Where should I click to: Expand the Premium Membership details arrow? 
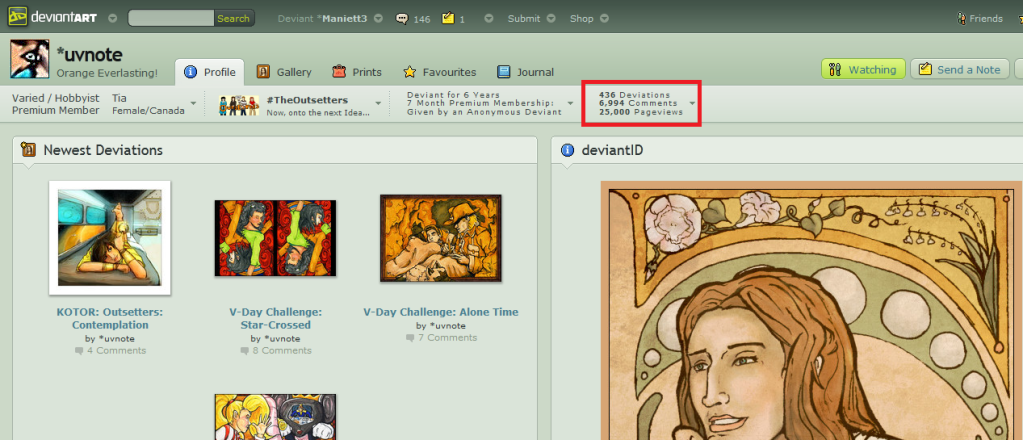[x=570, y=103]
